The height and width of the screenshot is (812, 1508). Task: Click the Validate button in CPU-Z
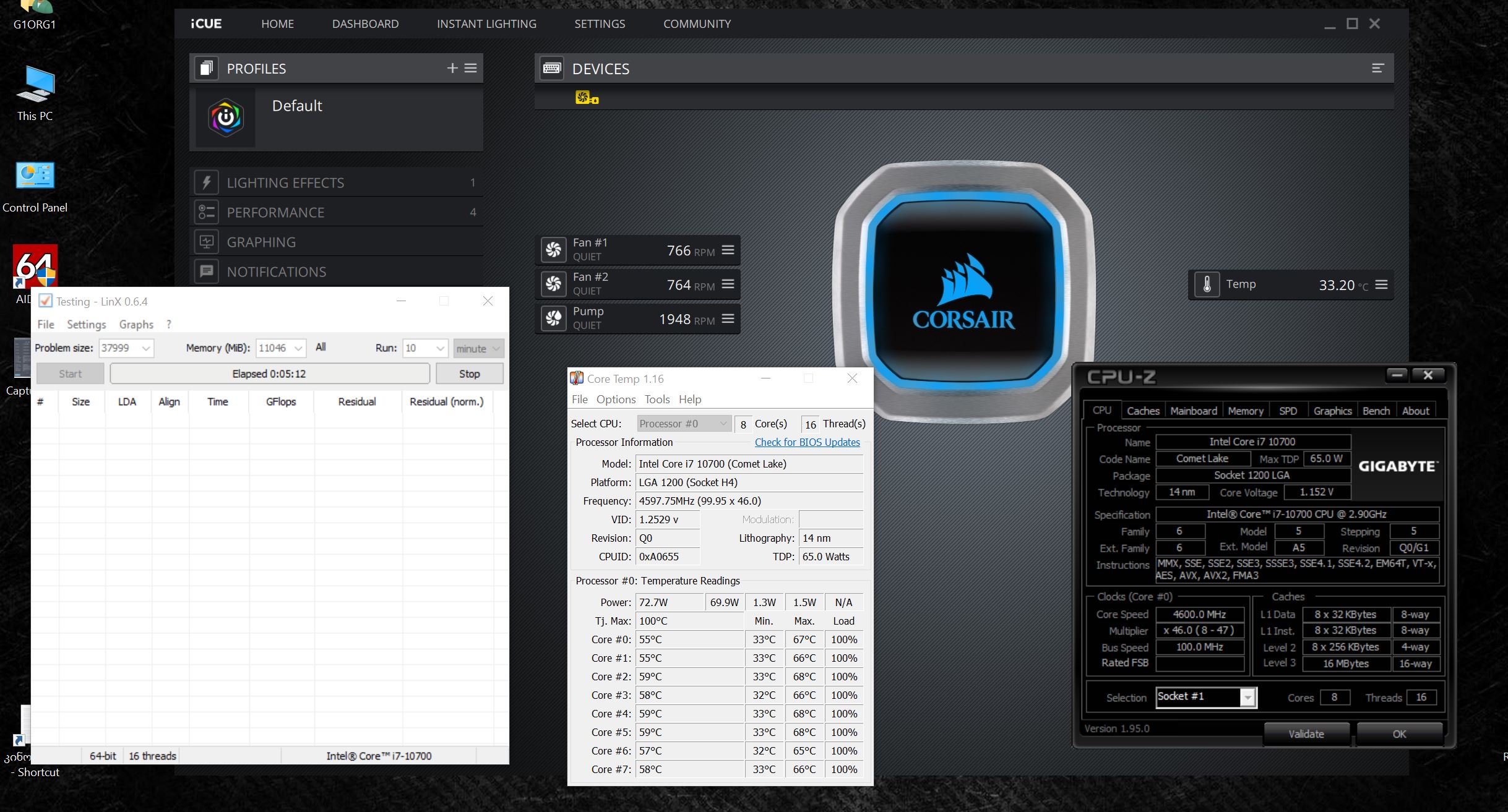1306,734
